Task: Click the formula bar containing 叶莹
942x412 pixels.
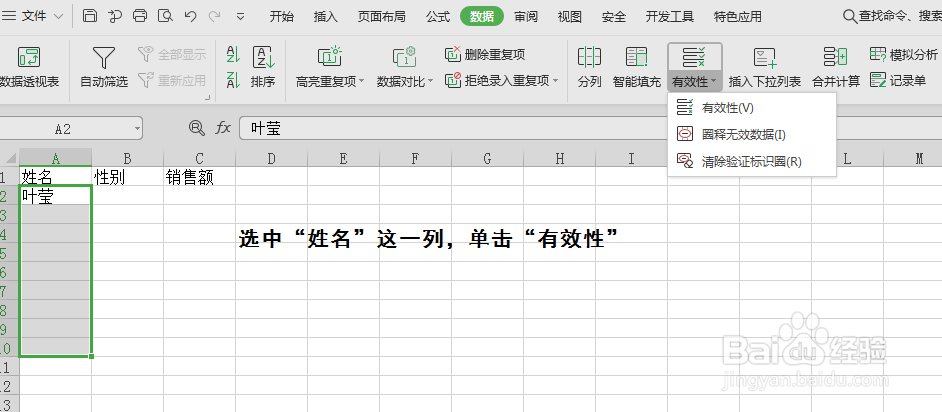Action: [451, 129]
